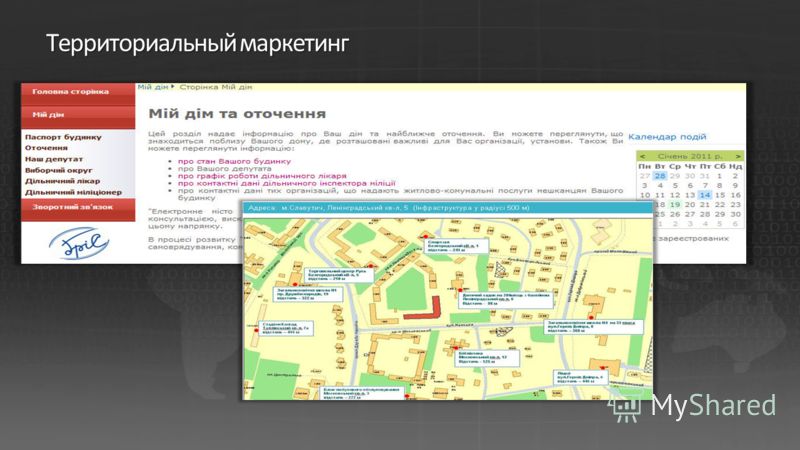The image size is (800, 450).
Task: Click the Стадіон map label on the left
Action: point(286,328)
